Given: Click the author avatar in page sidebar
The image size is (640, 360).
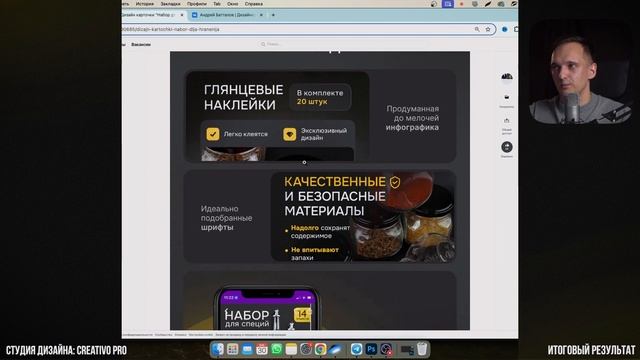Looking at the screenshot, I should pos(507,77).
